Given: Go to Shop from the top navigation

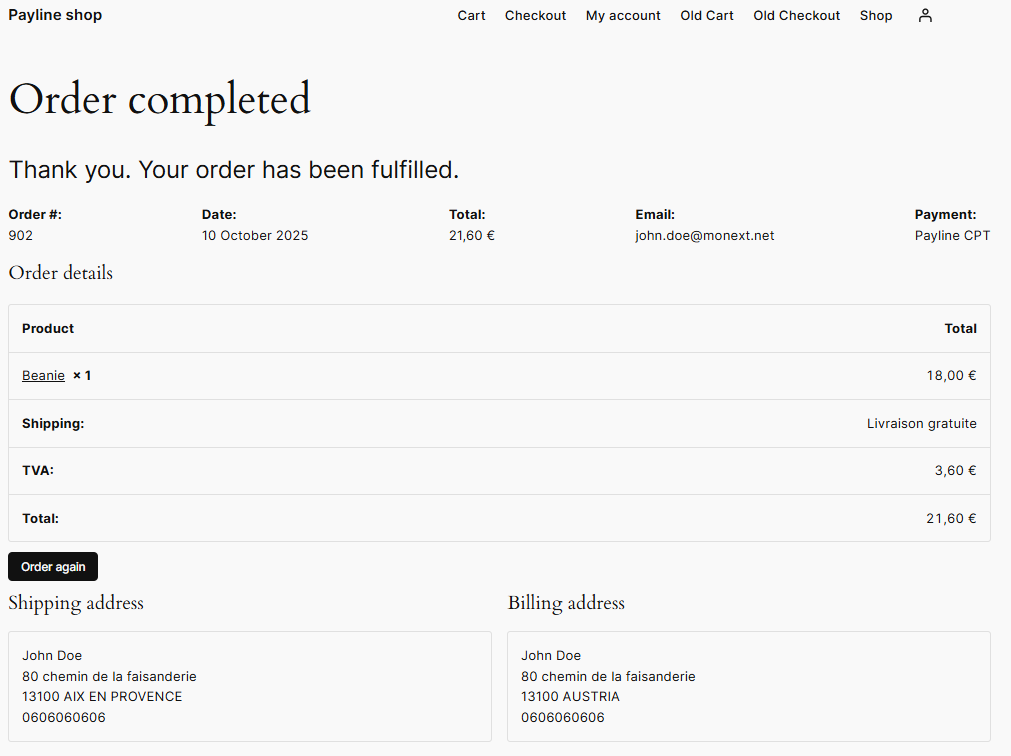Looking at the screenshot, I should 876,15.
